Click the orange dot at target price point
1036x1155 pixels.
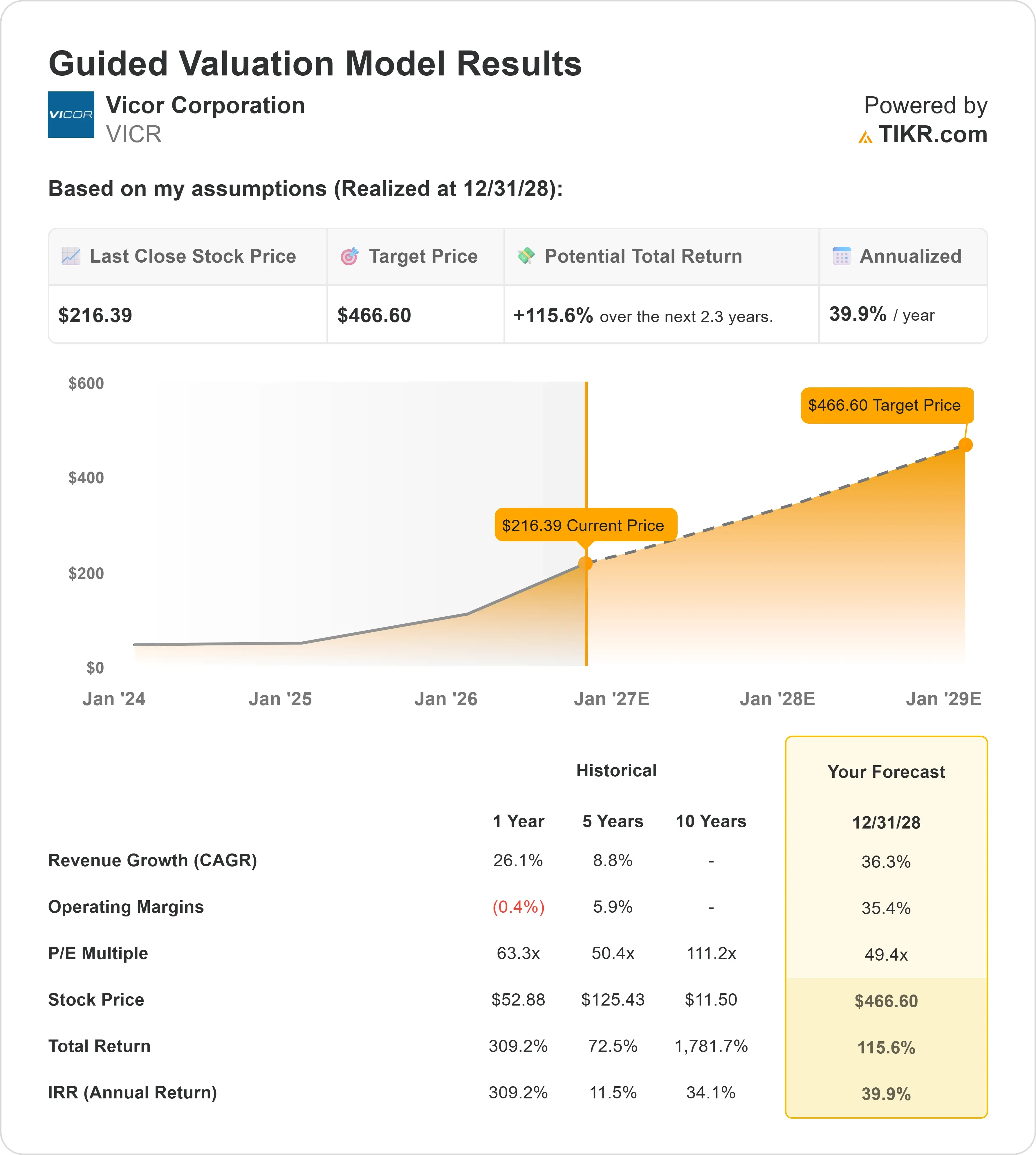click(x=965, y=445)
